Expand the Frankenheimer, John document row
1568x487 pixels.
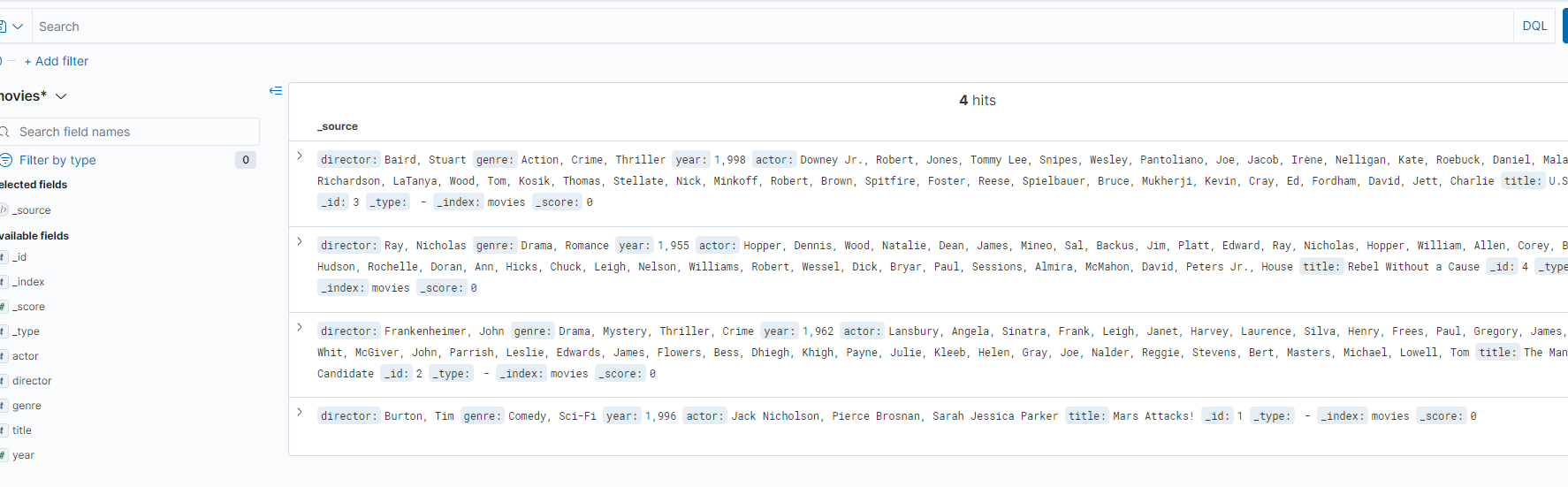tap(300, 328)
